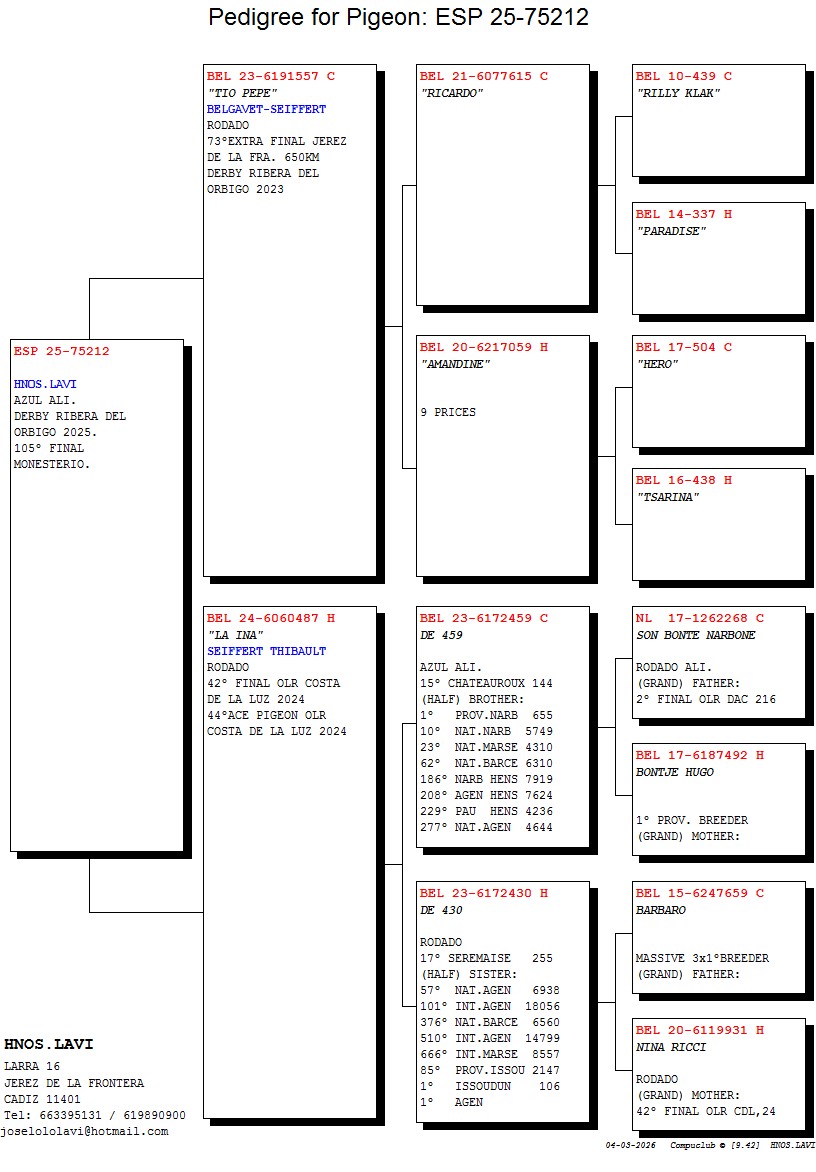The height and width of the screenshot is (1172, 816).
Task: Click dam ring number BEL 24-6060487 H
Action: coord(270,618)
